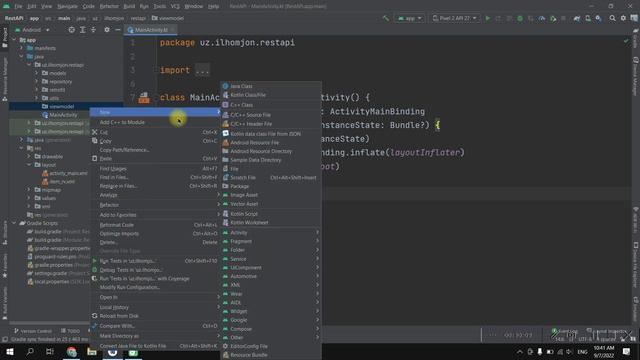Click Android Resource File entry

271,142
